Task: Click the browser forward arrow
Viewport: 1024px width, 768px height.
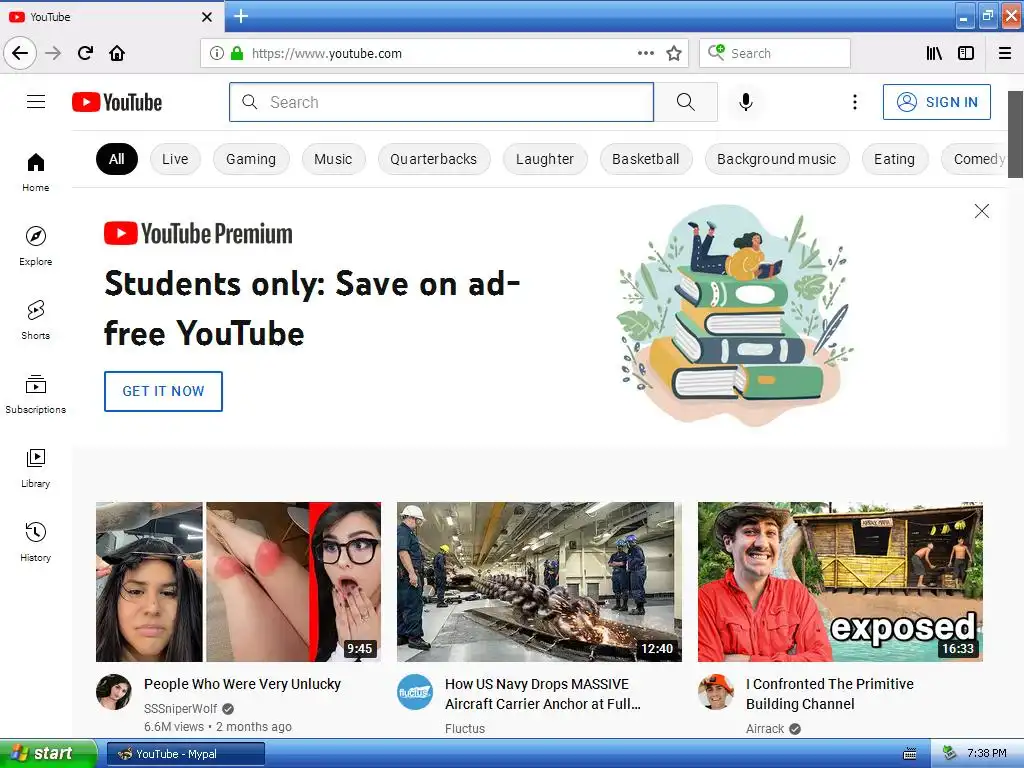Action: (53, 53)
